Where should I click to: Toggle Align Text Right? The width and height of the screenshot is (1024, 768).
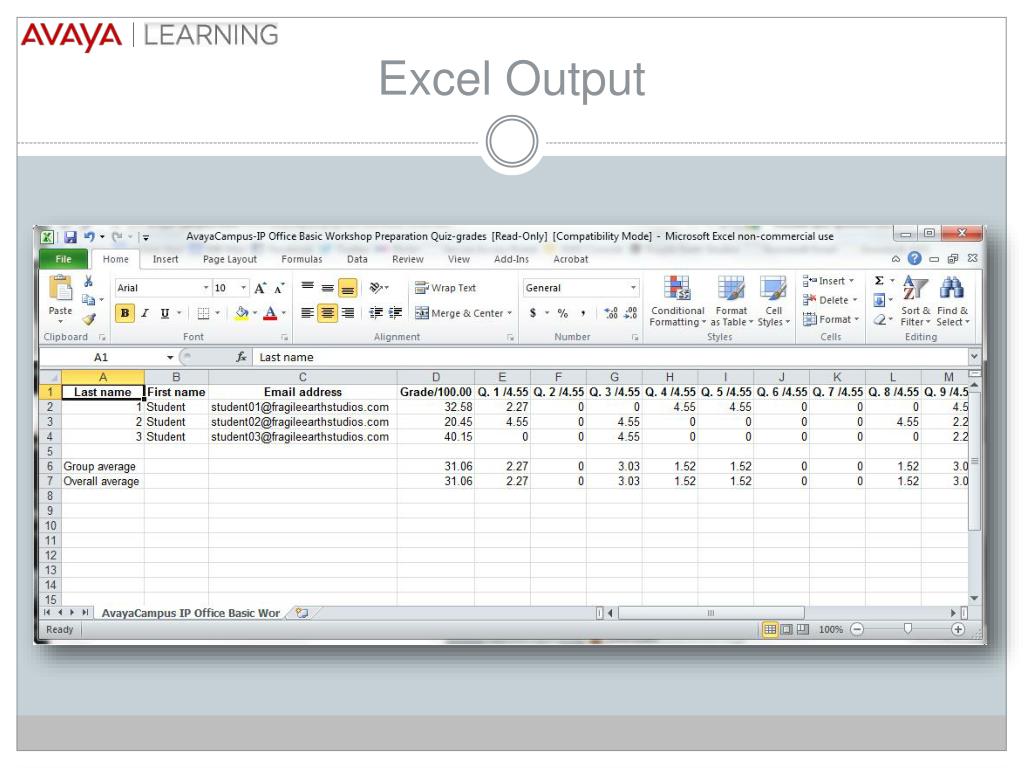click(x=348, y=313)
